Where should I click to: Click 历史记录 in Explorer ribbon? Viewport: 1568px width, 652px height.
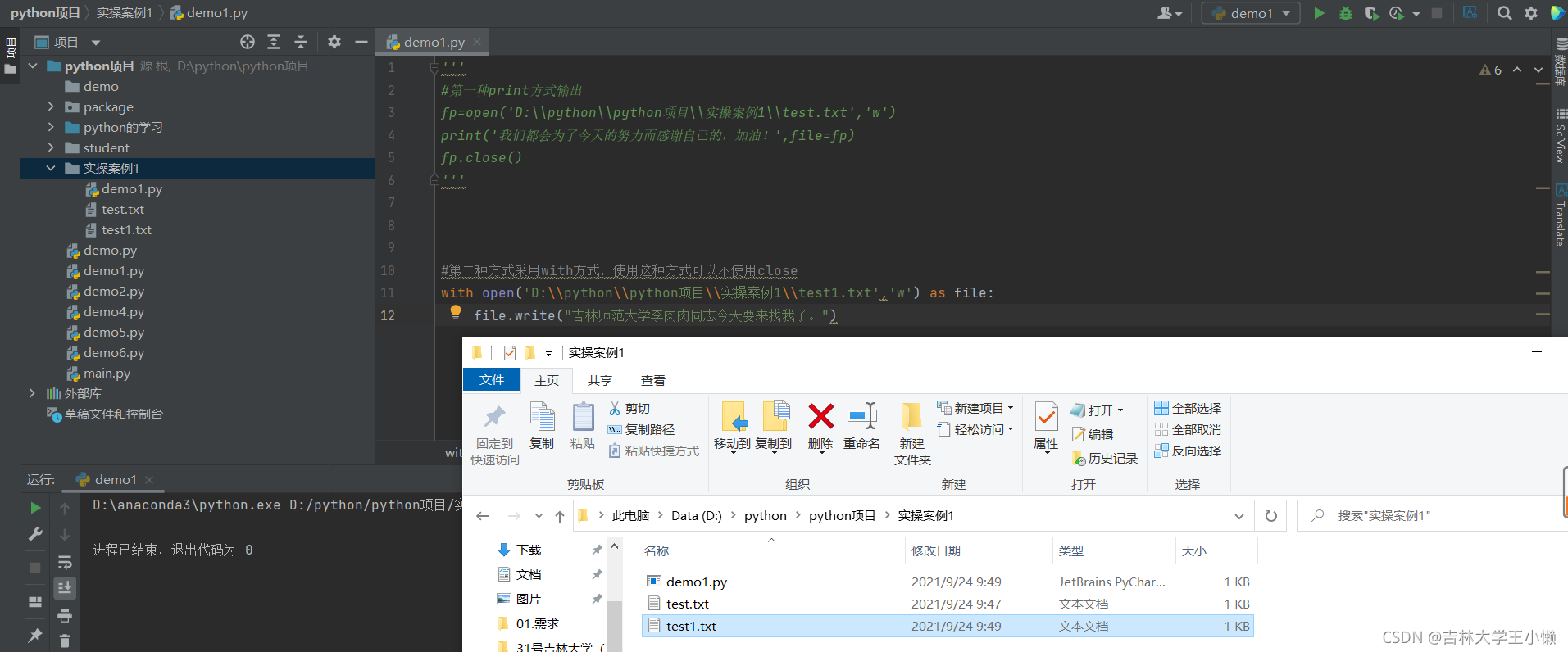pyautogui.click(x=1105, y=458)
